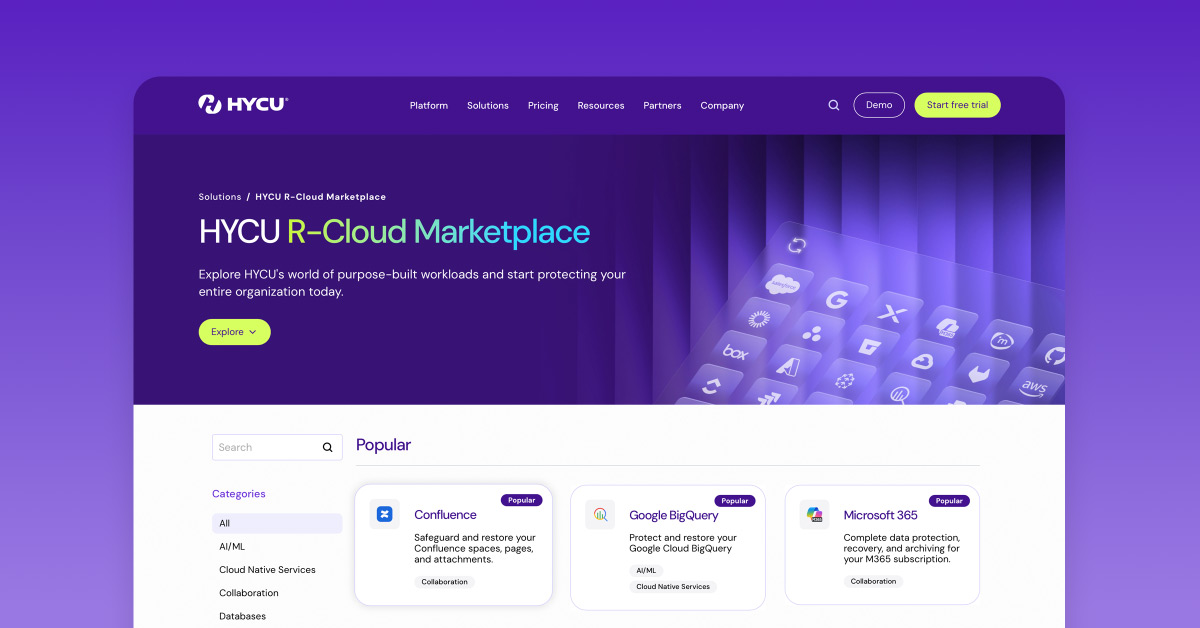This screenshot has height=628, width=1200.
Task: Filter by Cloud Native Services category
Action: pos(267,570)
